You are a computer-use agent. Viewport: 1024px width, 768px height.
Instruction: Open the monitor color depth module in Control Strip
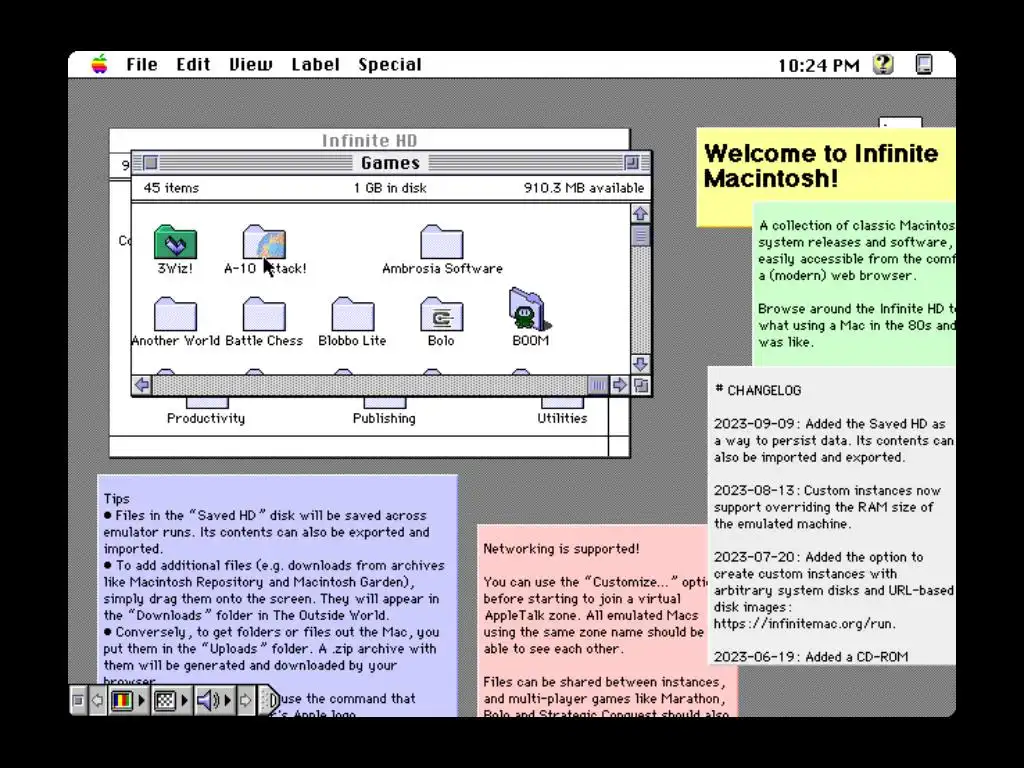click(x=127, y=701)
